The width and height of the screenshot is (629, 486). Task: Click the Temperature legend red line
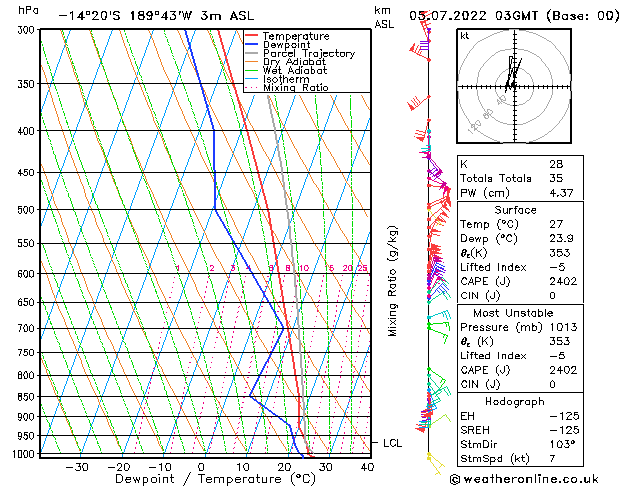point(252,36)
